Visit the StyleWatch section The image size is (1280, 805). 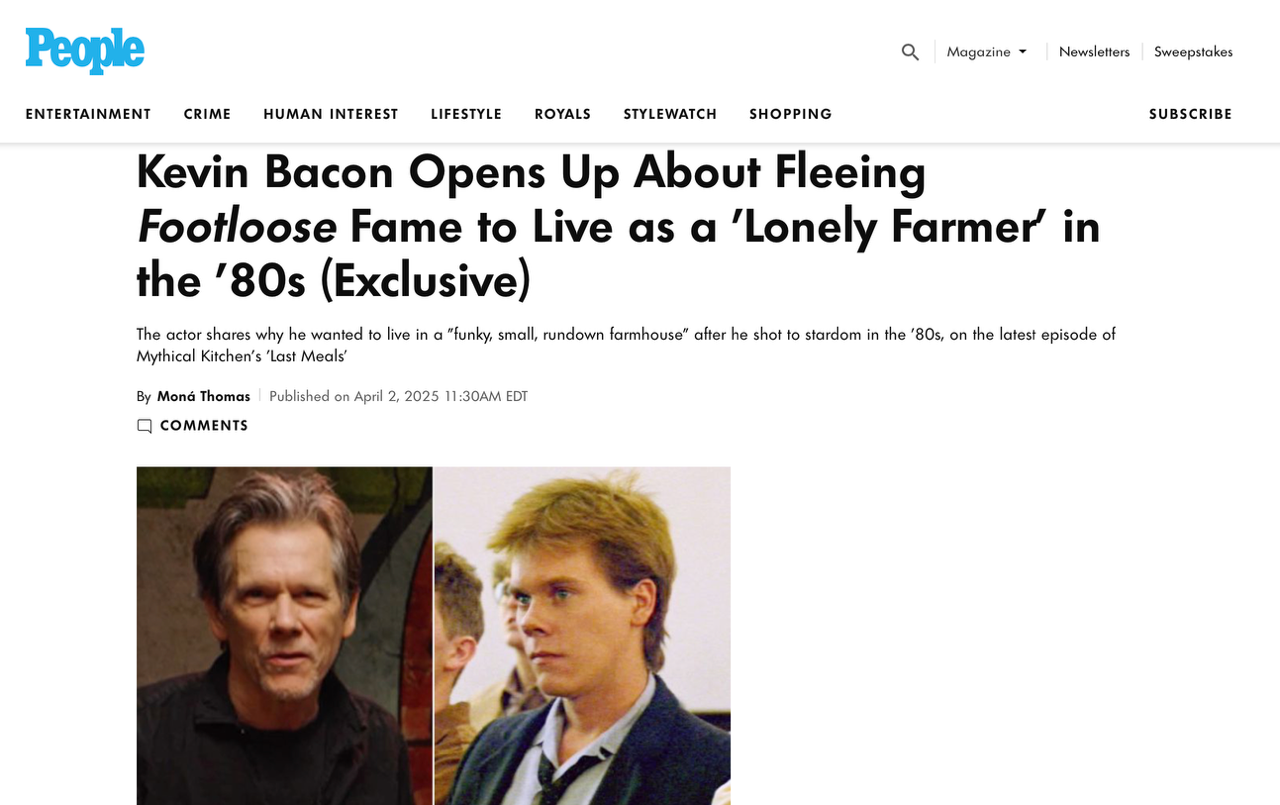[670, 114]
